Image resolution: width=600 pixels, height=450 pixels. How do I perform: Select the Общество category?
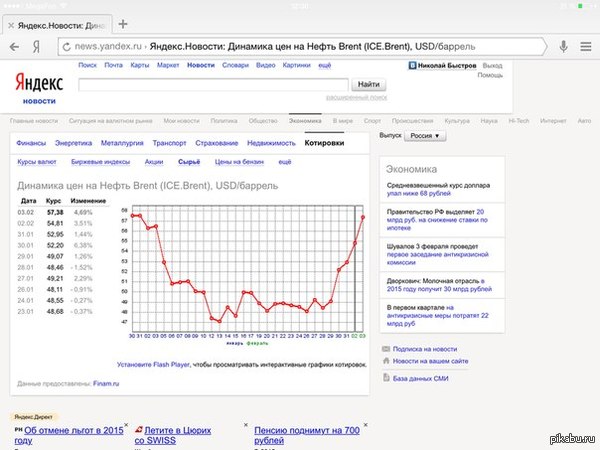tap(263, 121)
